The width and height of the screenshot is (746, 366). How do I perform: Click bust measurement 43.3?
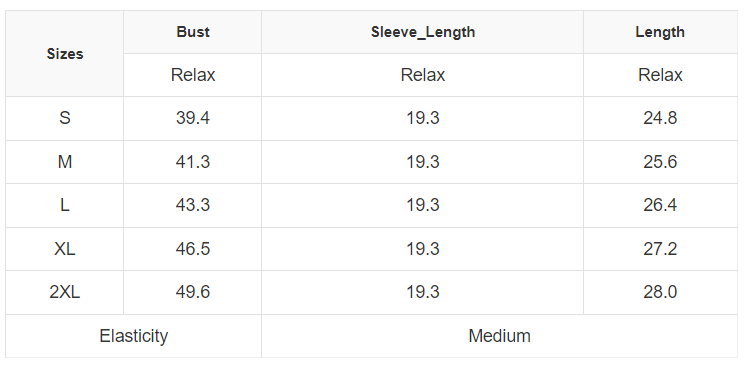(193, 205)
